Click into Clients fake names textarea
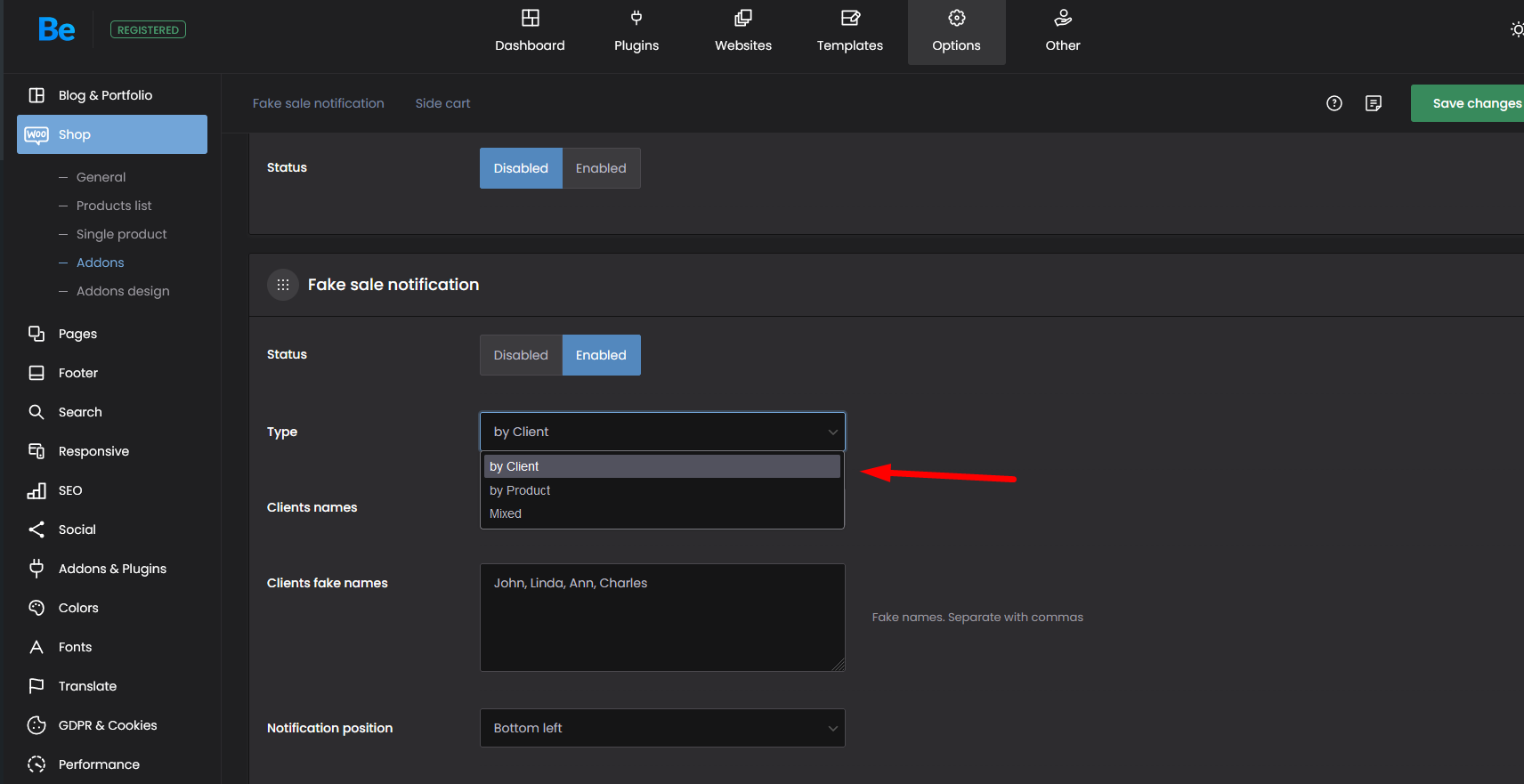Screen dimensions: 1524x784 click(662, 618)
